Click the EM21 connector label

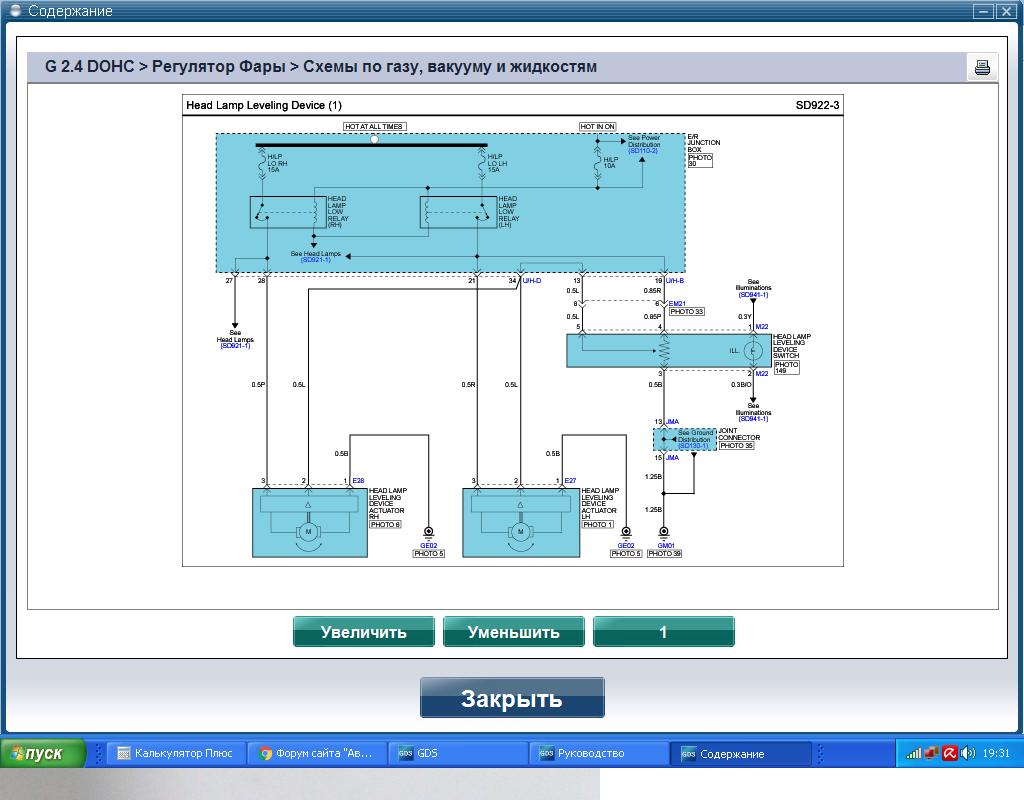[677, 304]
